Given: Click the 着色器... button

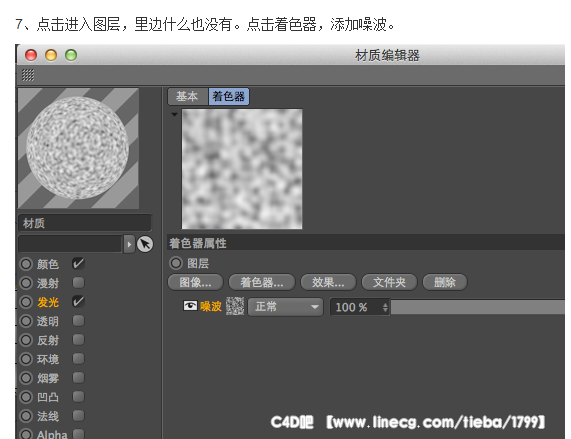Looking at the screenshot, I should coord(262,282).
